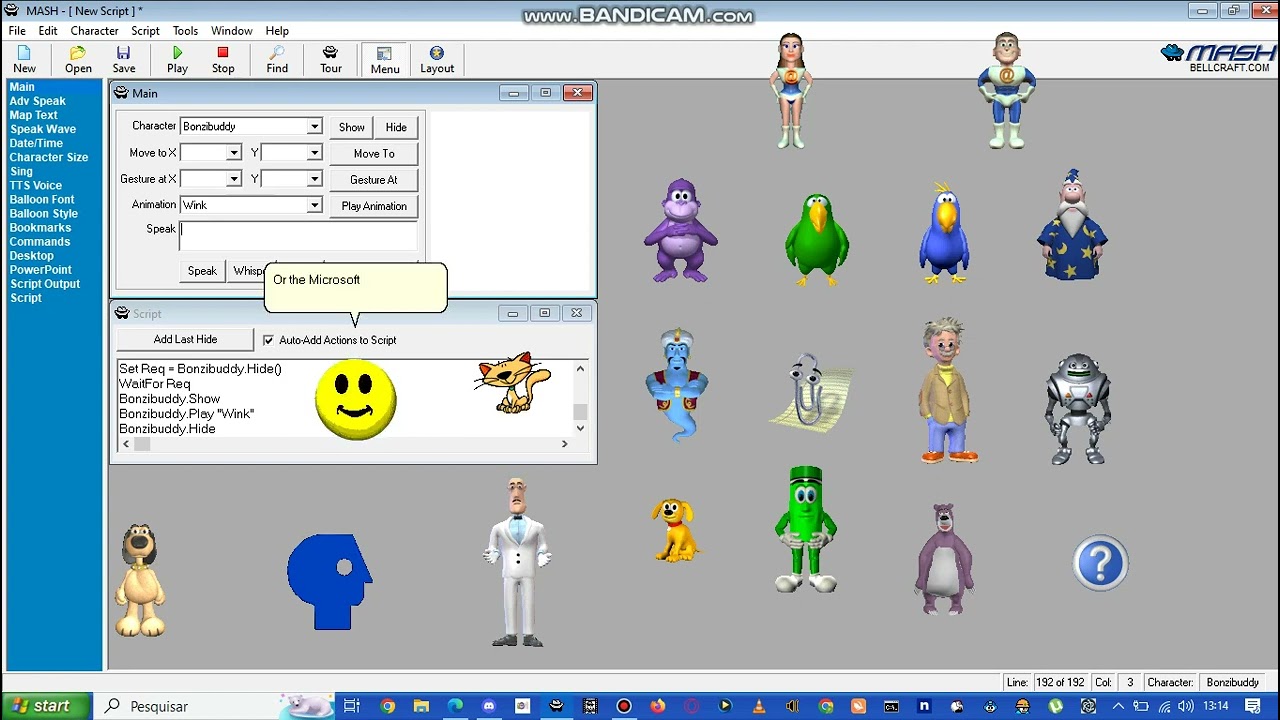Screen dimensions: 1280x720
Task: Select Adv Speak in the sidebar
Action: click(x=38, y=101)
